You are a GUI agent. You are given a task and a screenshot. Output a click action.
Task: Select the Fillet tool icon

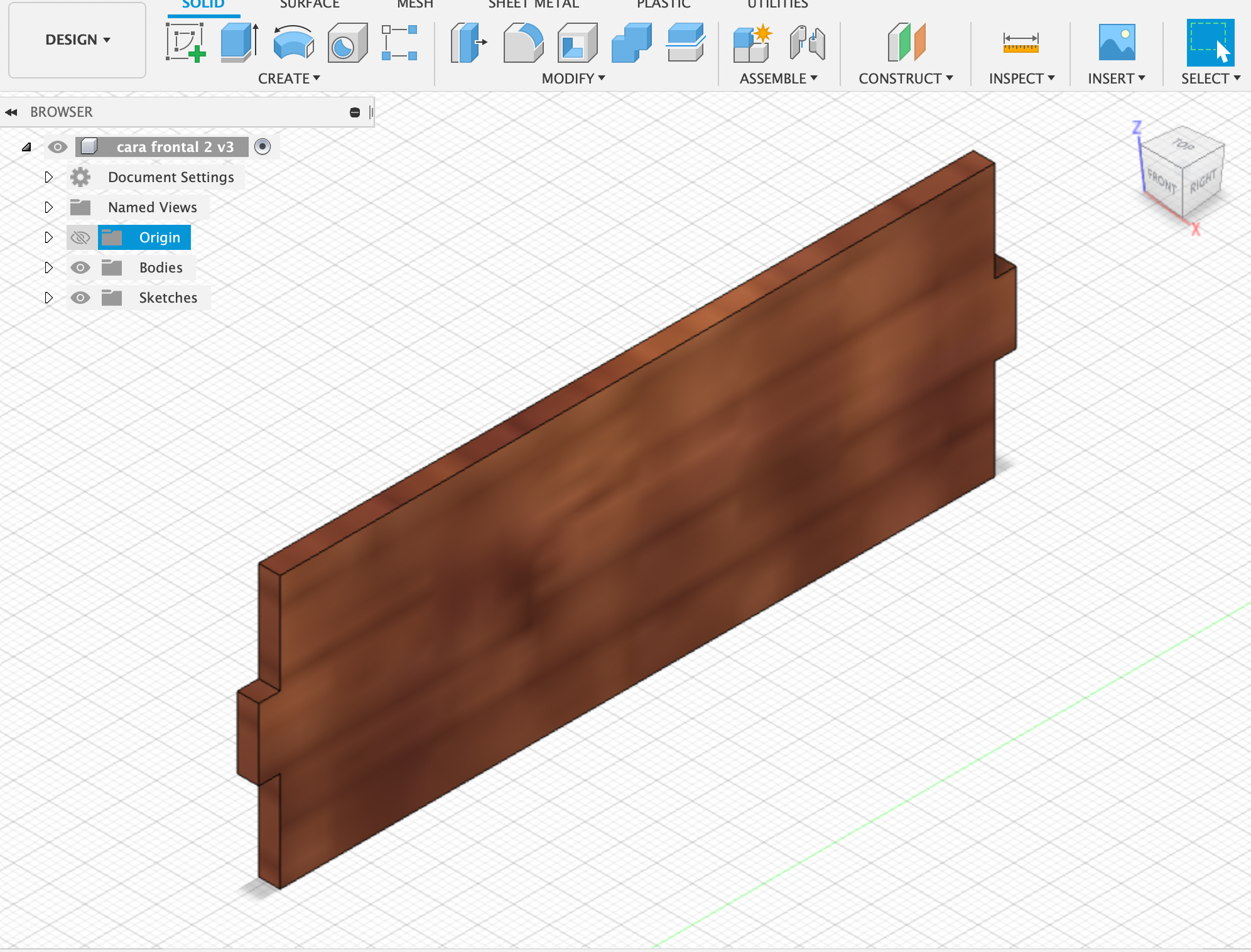523,43
